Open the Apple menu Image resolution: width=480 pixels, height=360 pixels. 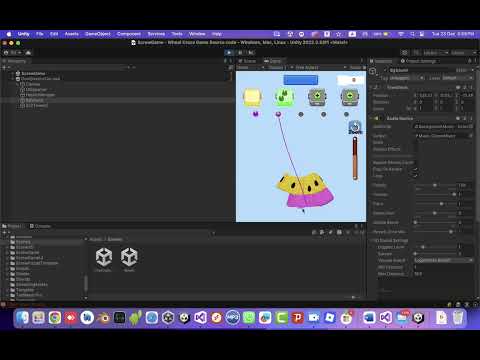(x=9, y=34)
